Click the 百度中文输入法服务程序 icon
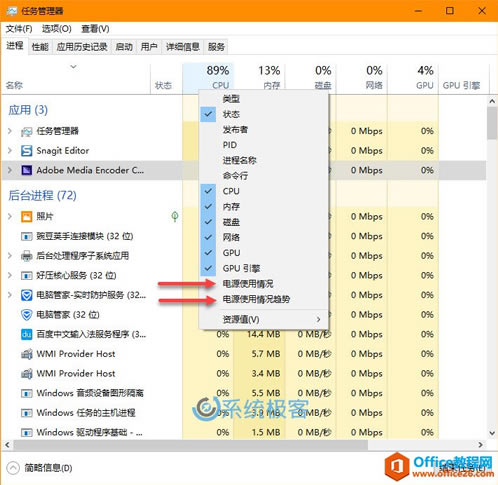Screen dimensions: 498x485 26,334
